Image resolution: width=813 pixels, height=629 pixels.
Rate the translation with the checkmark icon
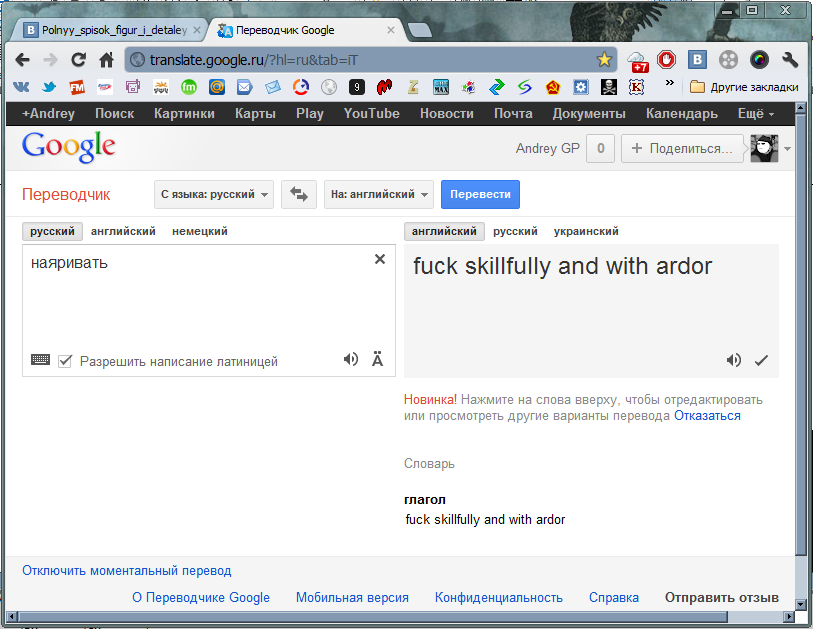[761, 360]
